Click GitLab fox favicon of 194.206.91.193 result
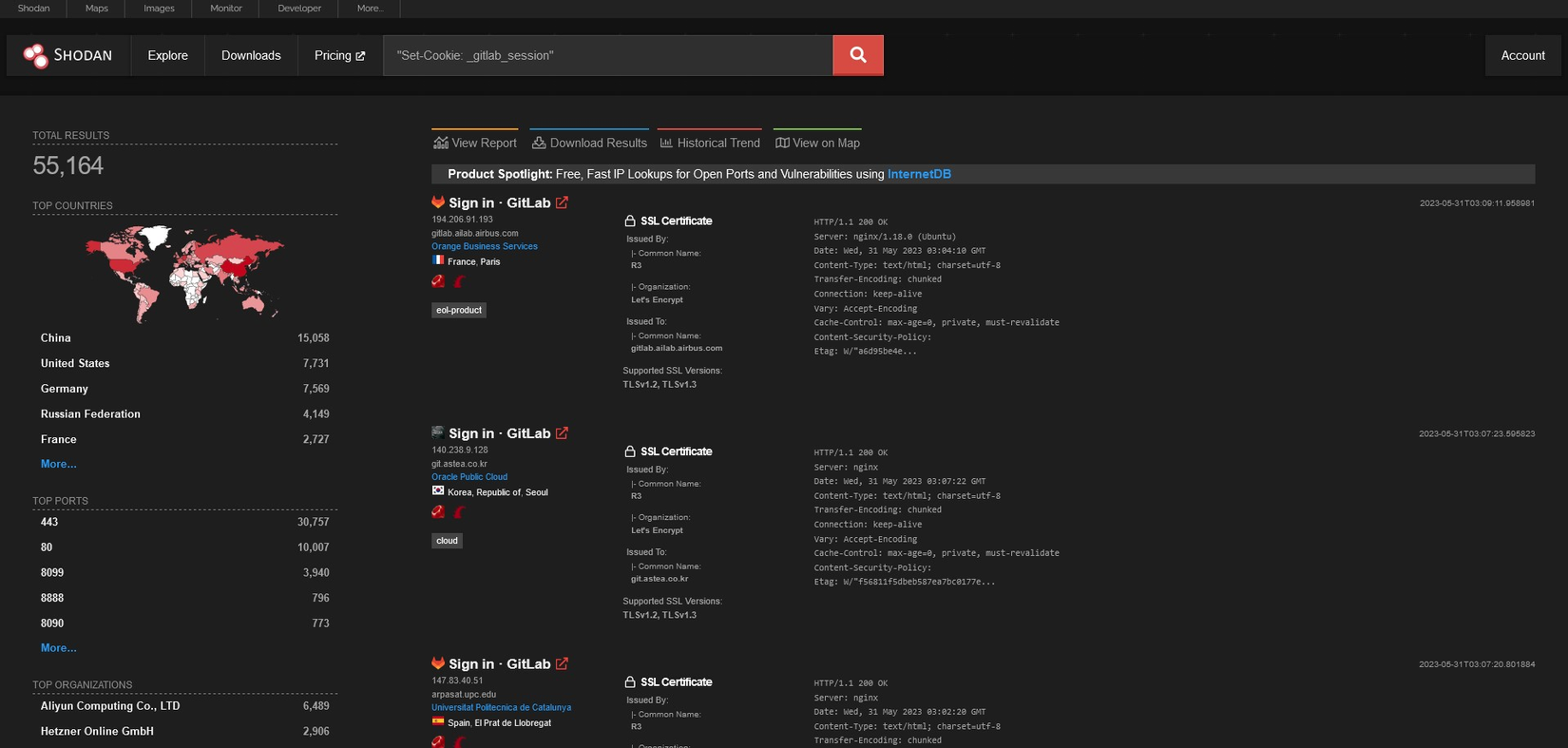This screenshot has width=1568, height=748. point(438,201)
